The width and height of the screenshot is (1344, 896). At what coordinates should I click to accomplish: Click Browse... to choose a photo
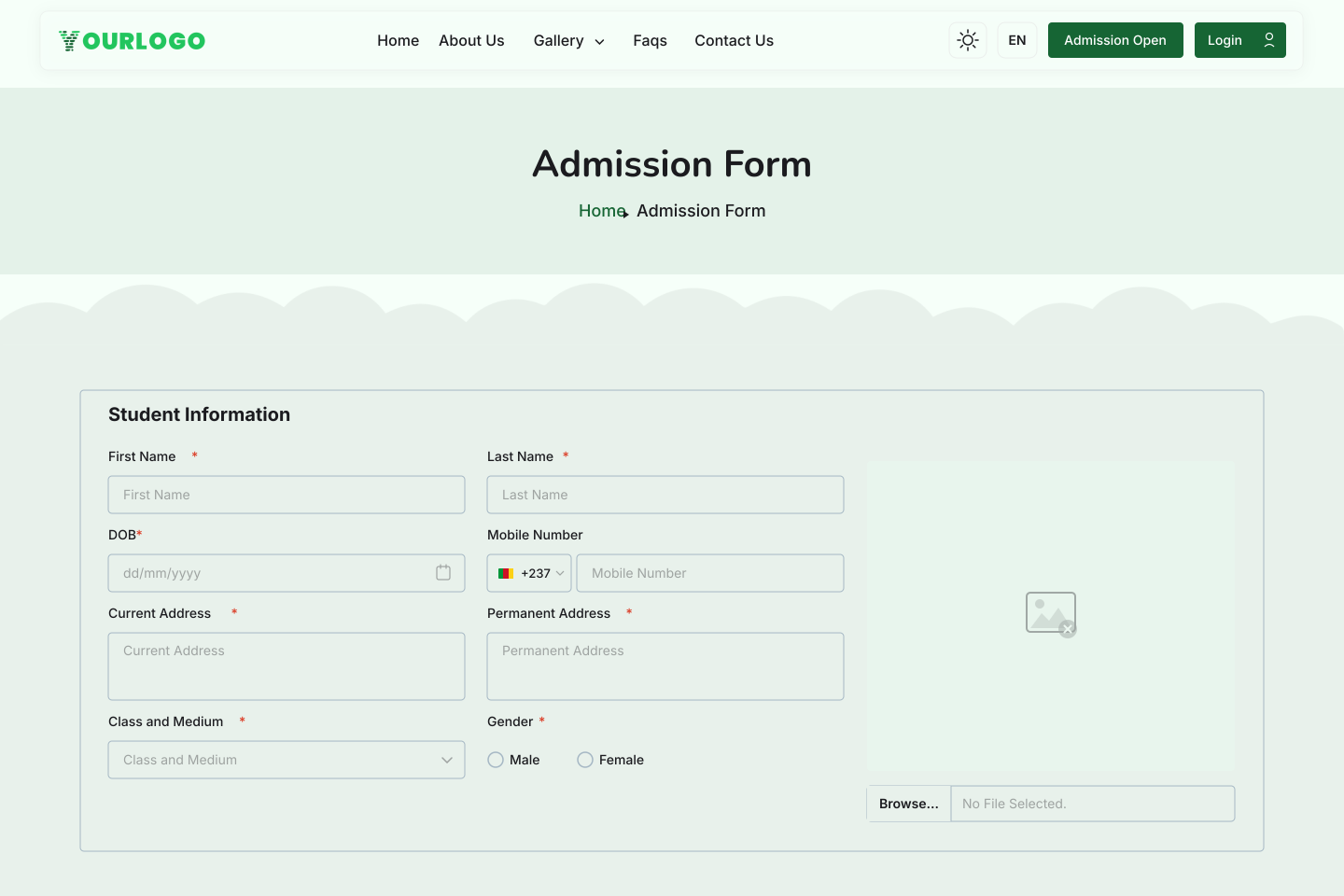pyautogui.click(x=909, y=804)
